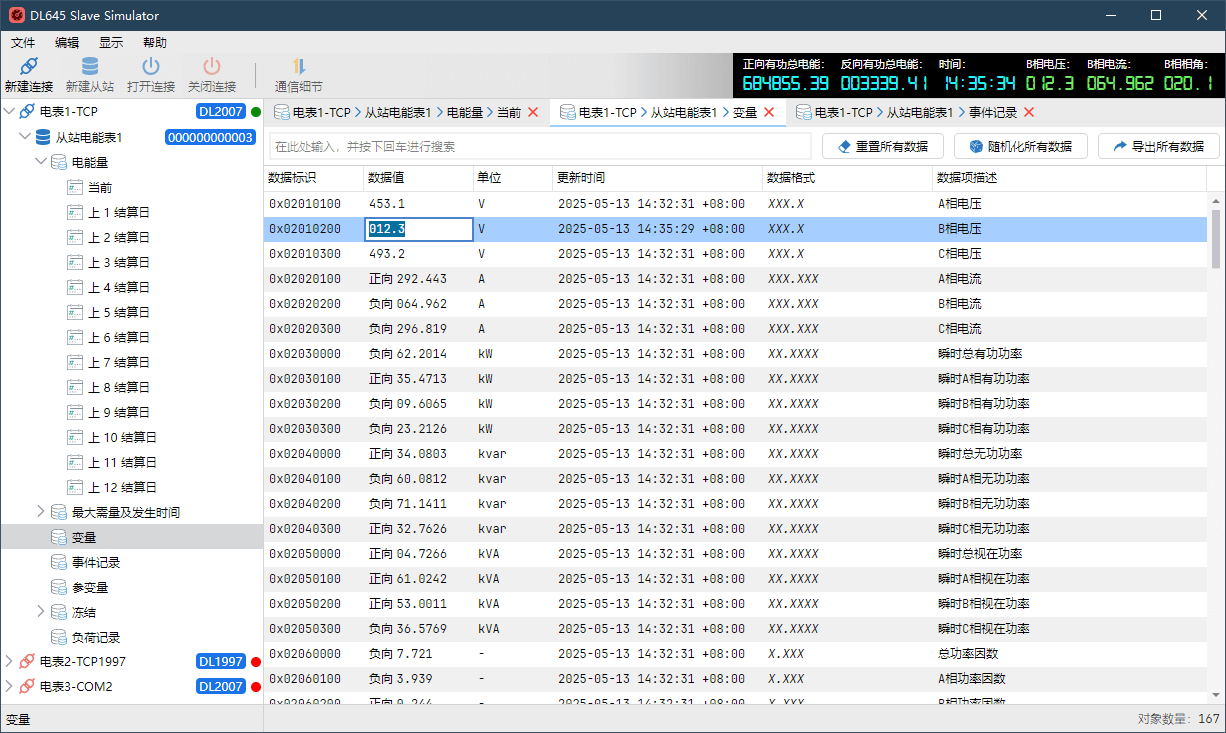
Task: Close the 当前 tab with its X
Action: coord(534,113)
